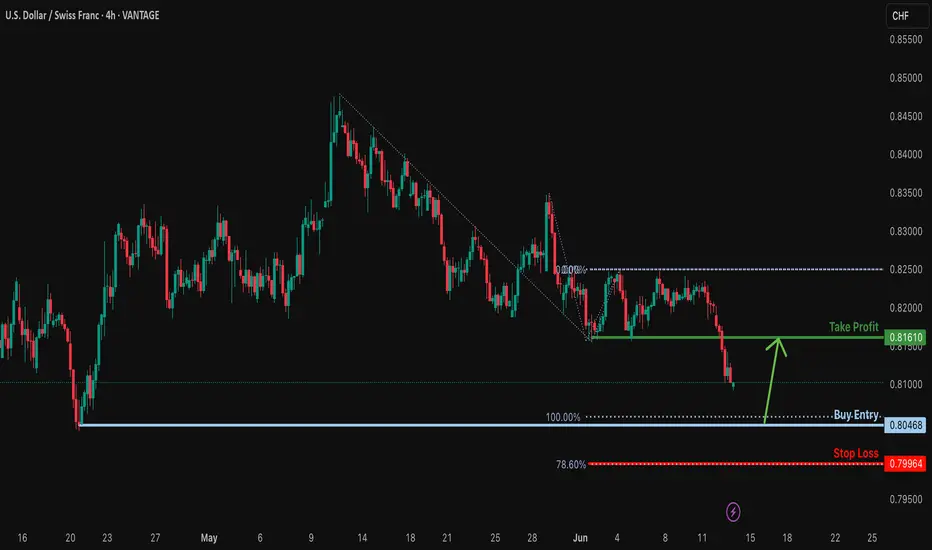Click the purple lightning bolt event icon

point(733,511)
